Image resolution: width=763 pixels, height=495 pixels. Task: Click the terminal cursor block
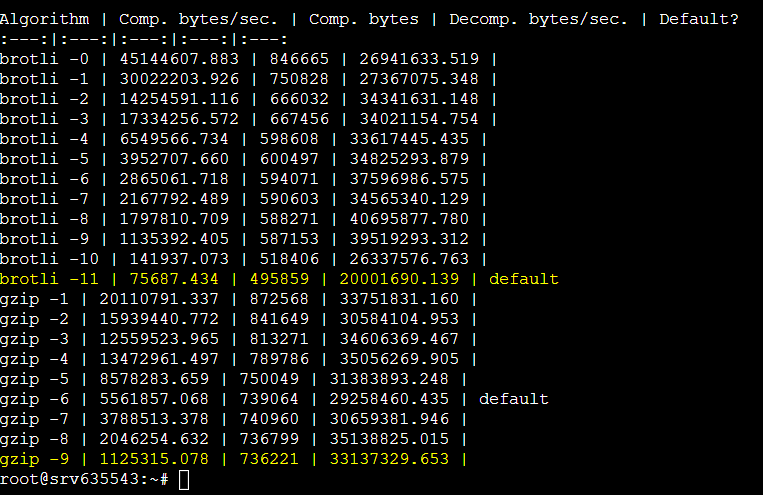[184, 480]
